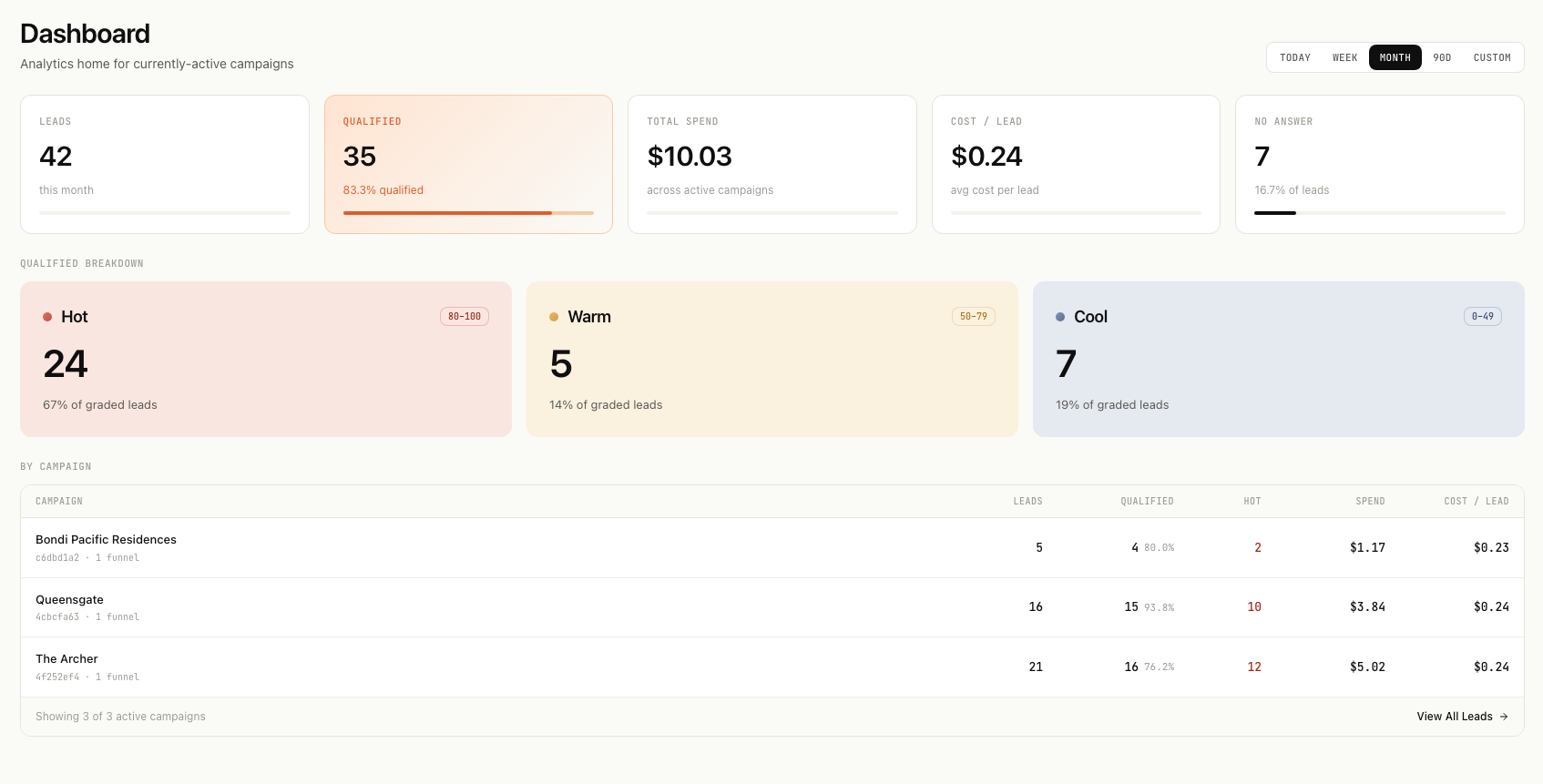Click the Hot leads count 24
The image size is (1543, 784).
(x=66, y=364)
